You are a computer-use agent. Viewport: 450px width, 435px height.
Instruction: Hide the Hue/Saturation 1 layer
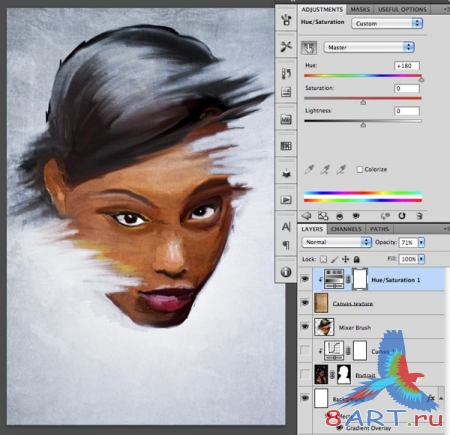click(x=305, y=279)
